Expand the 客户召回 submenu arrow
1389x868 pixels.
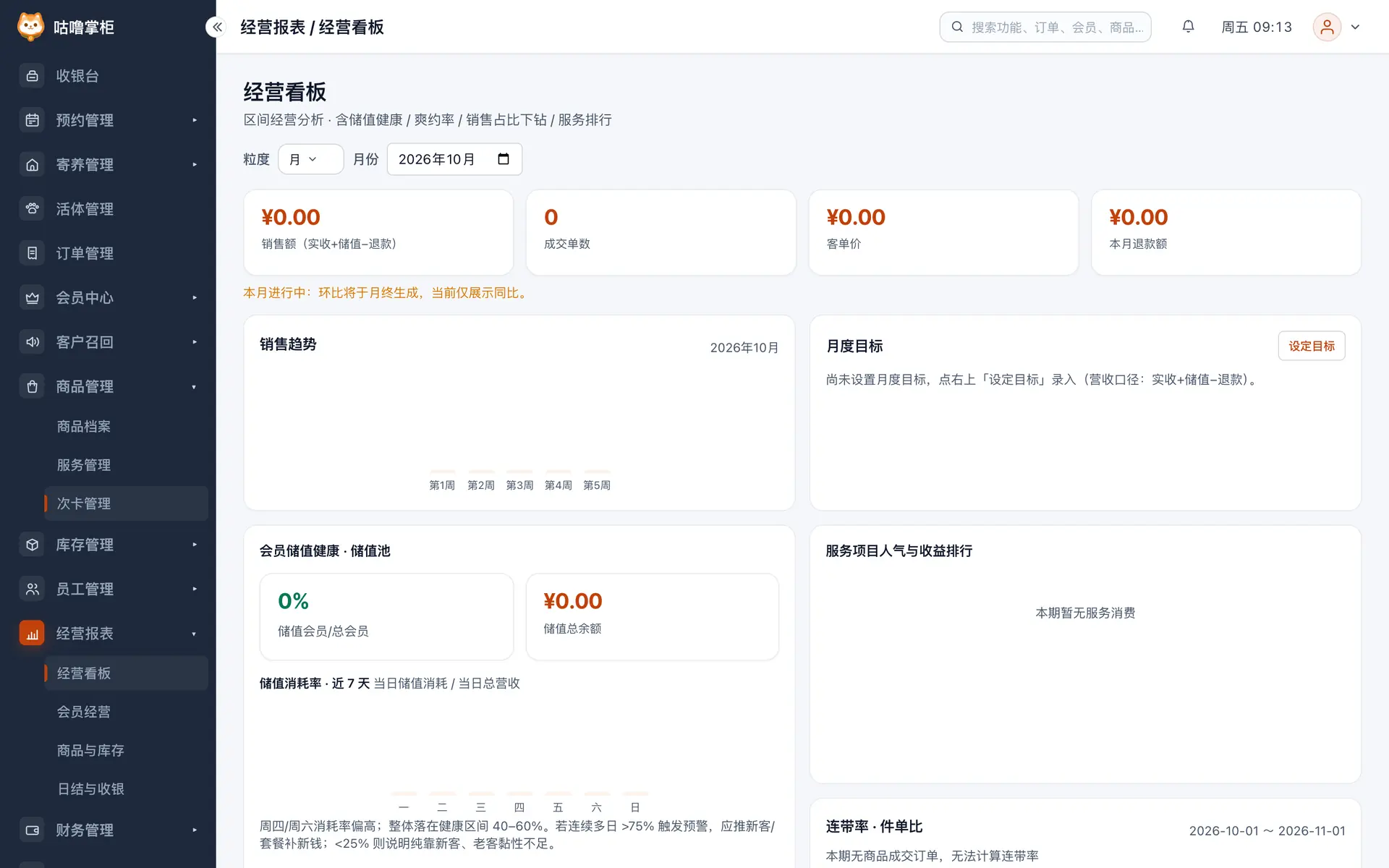[195, 342]
